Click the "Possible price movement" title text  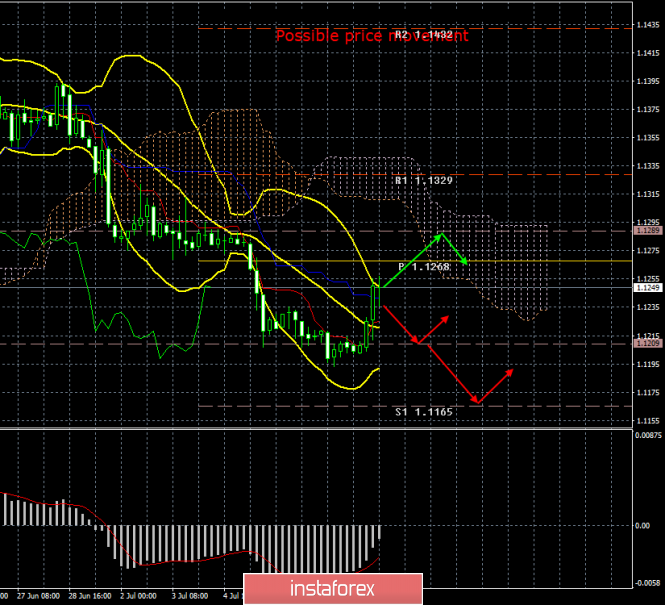pos(372,36)
